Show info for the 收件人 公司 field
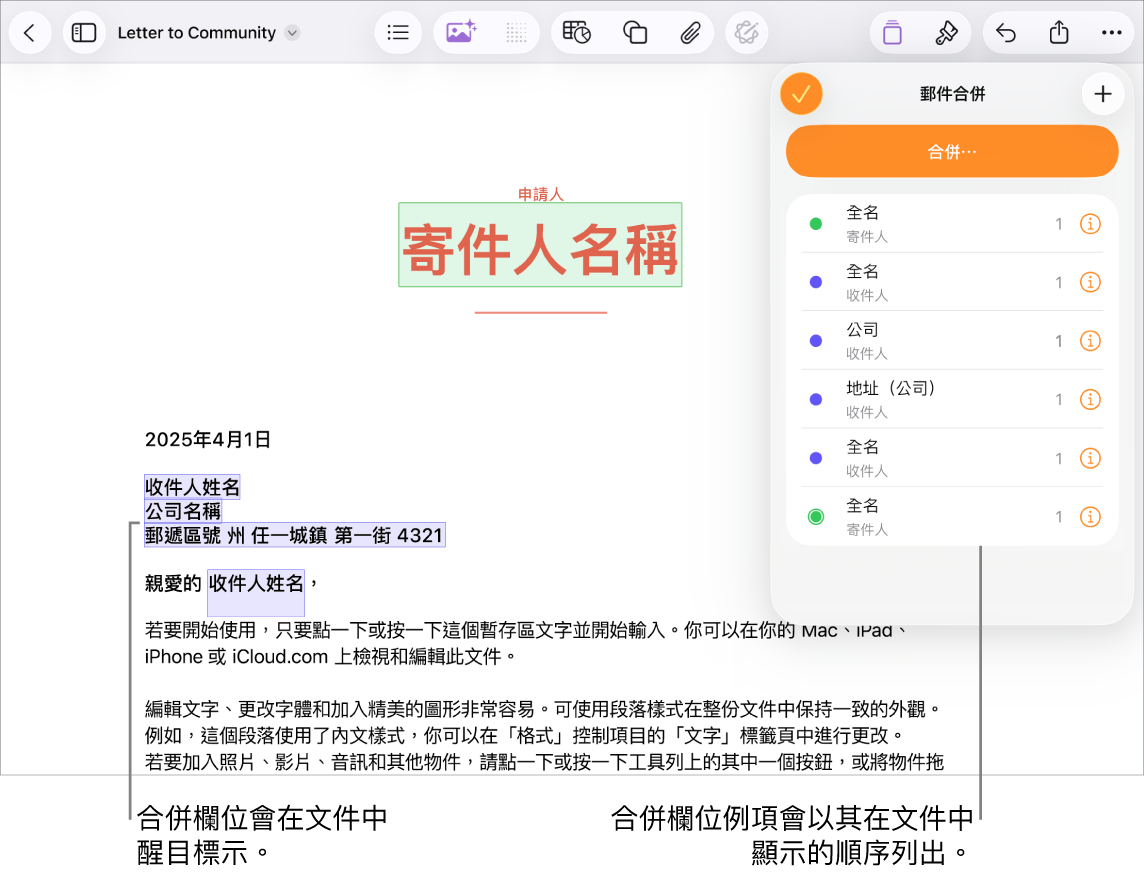 1090,340
